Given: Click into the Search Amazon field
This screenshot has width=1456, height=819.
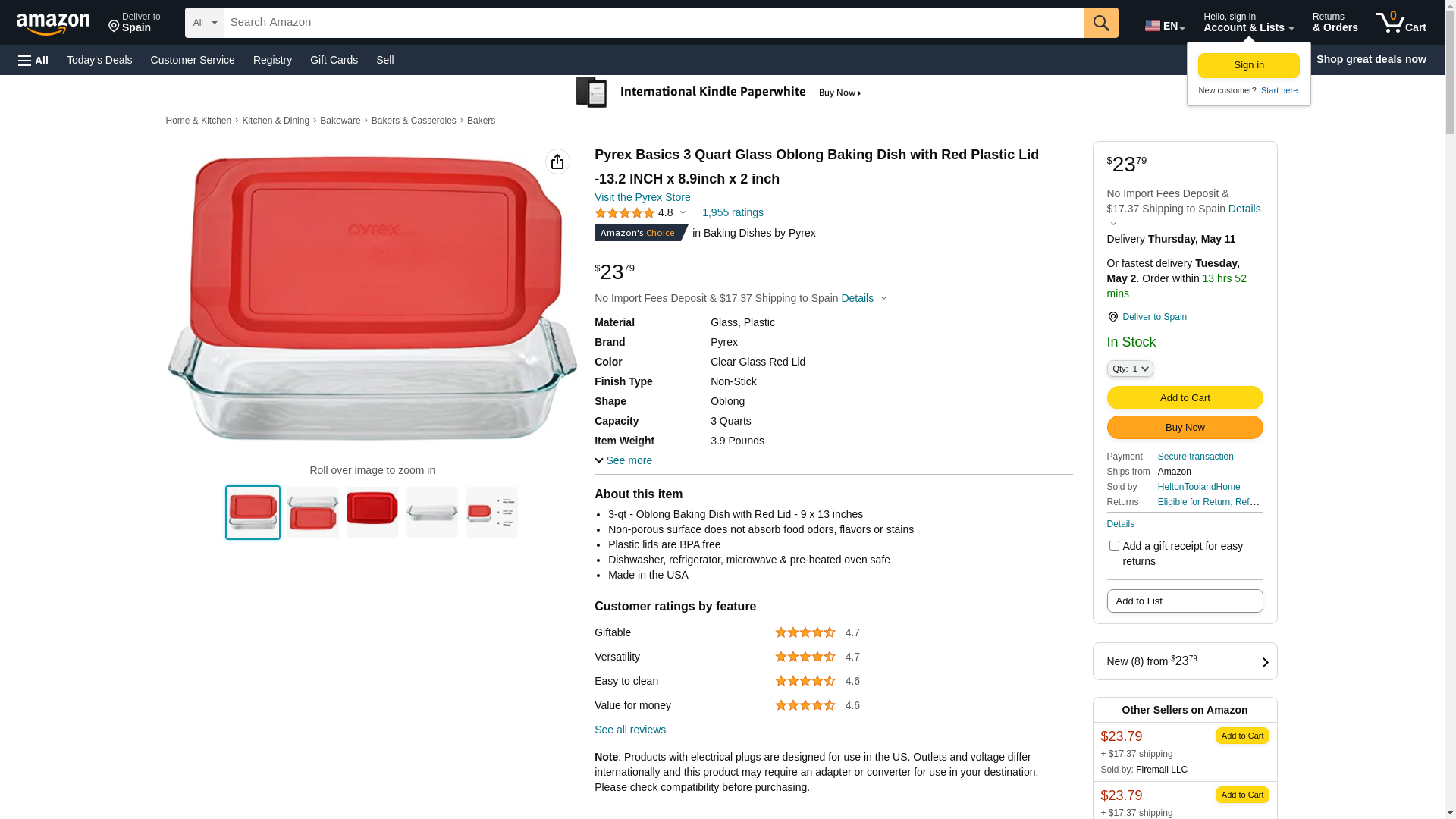Looking at the screenshot, I should tap(654, 23).
